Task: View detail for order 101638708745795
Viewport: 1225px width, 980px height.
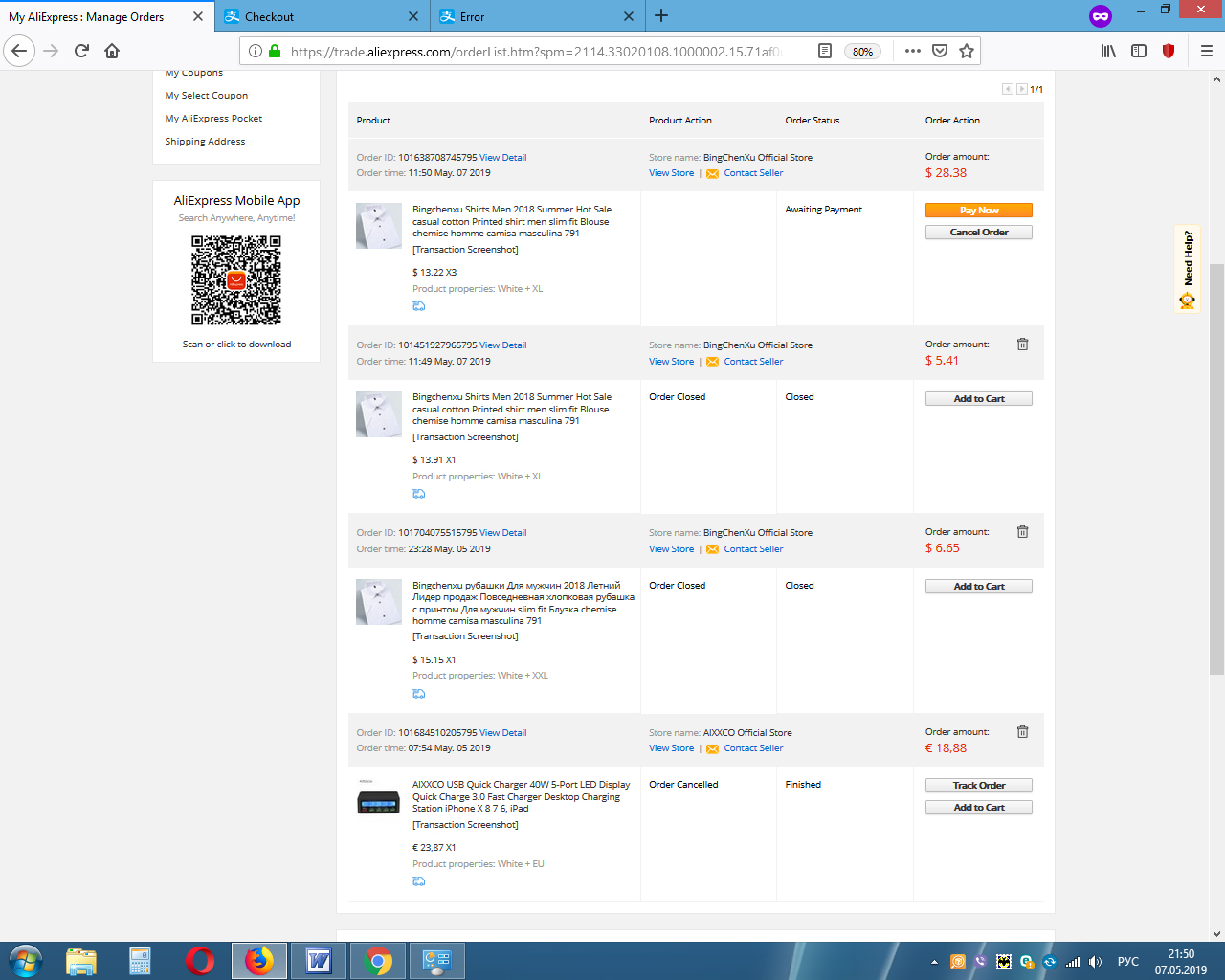Action: click(x=503, y=158)
